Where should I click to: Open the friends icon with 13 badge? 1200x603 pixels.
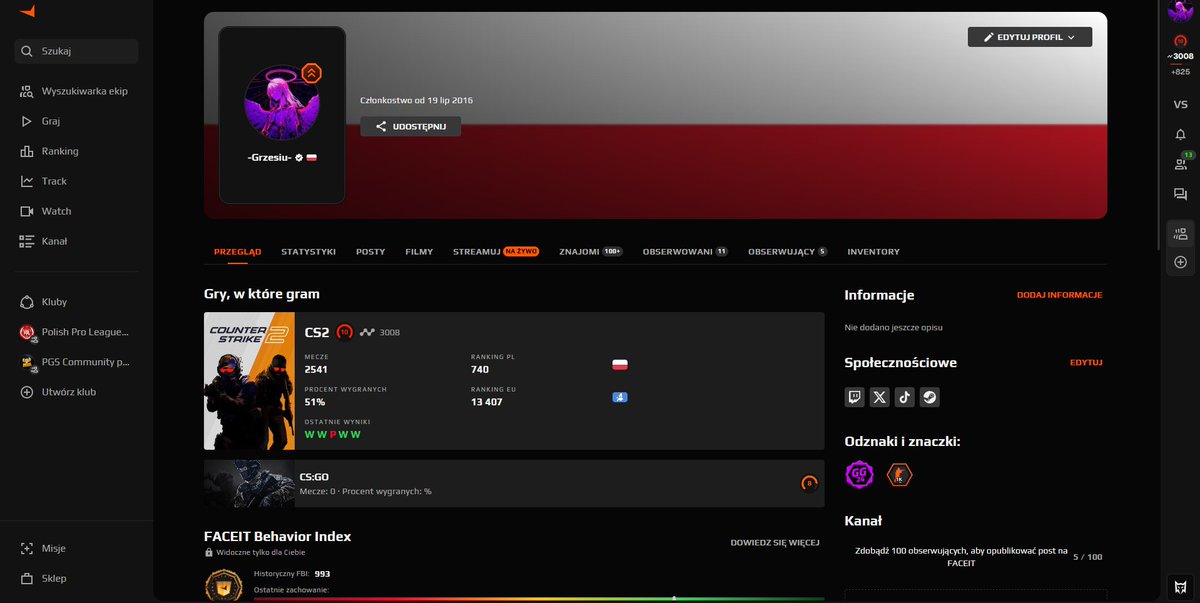pos(1180,164)
